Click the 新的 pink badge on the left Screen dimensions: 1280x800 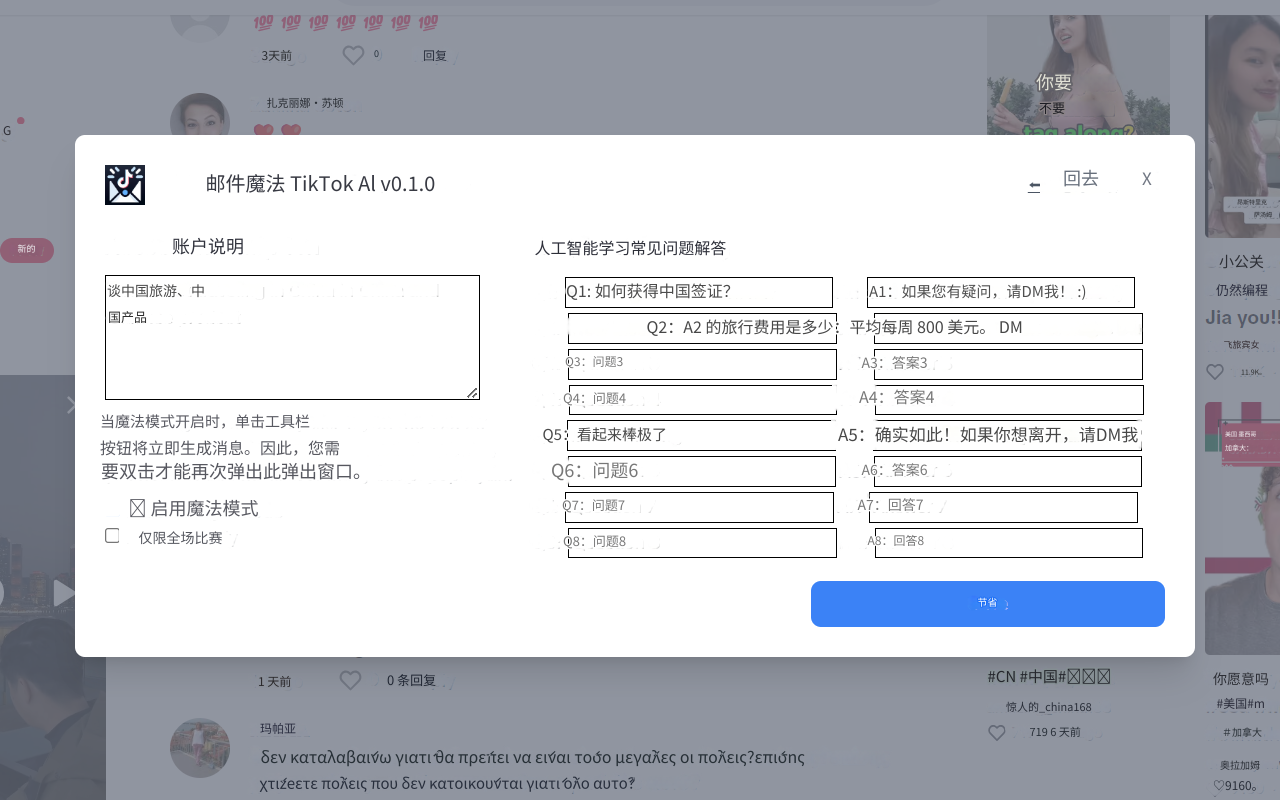pos(27,250)
